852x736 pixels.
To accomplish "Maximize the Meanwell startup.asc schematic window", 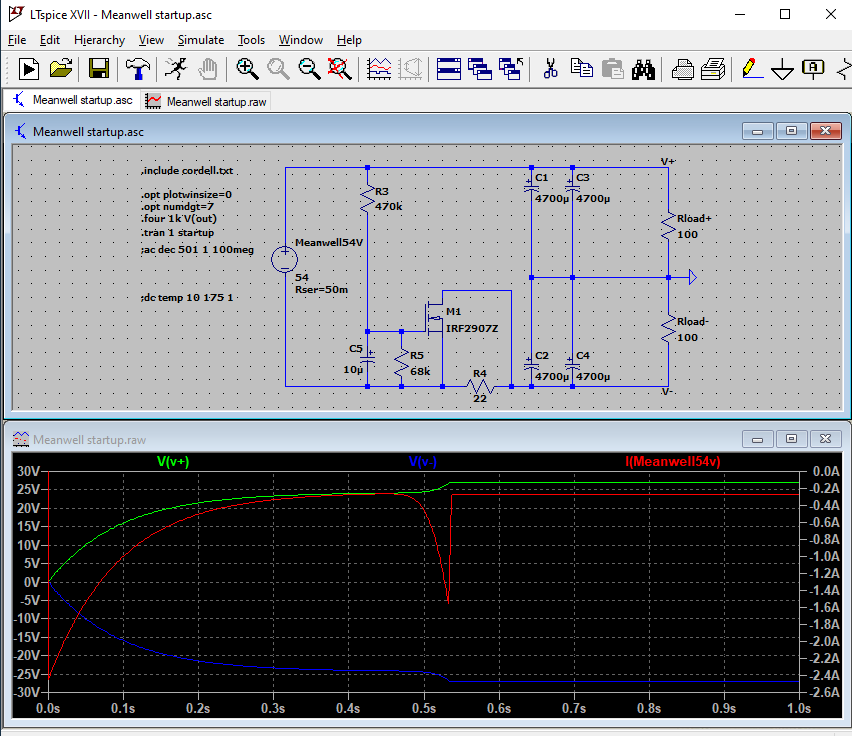I will [x=791, y=131].
